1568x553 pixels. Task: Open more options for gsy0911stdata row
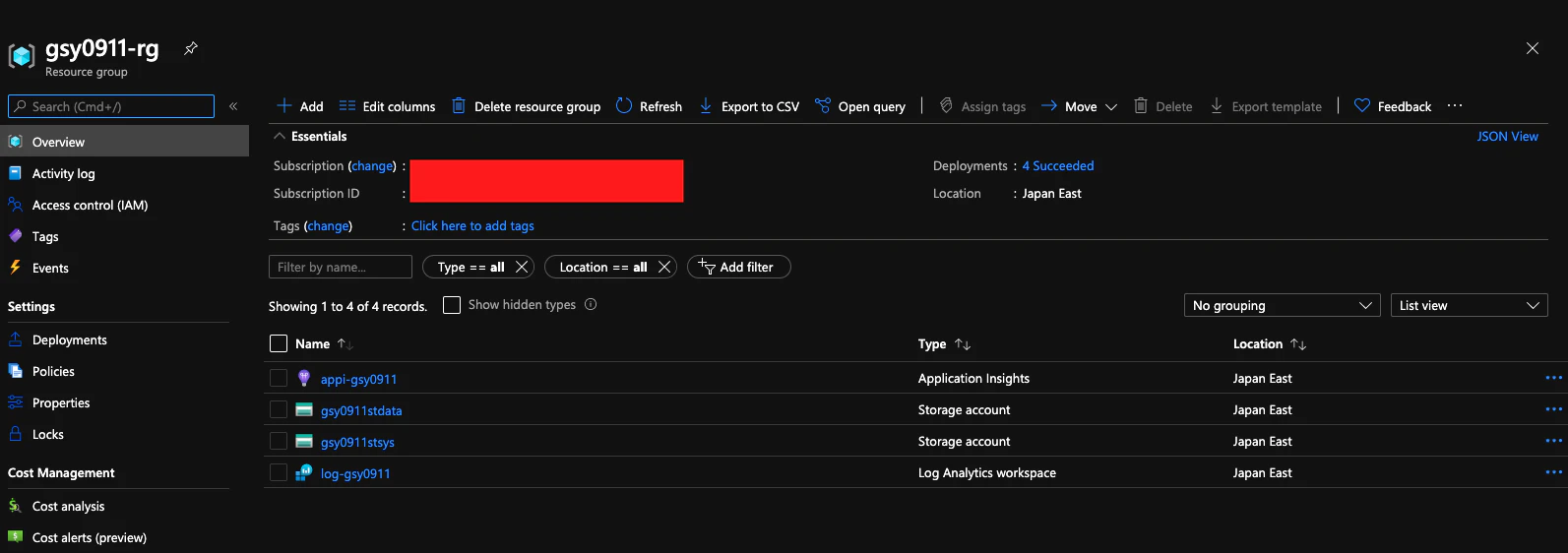(x=1553, y=409)
